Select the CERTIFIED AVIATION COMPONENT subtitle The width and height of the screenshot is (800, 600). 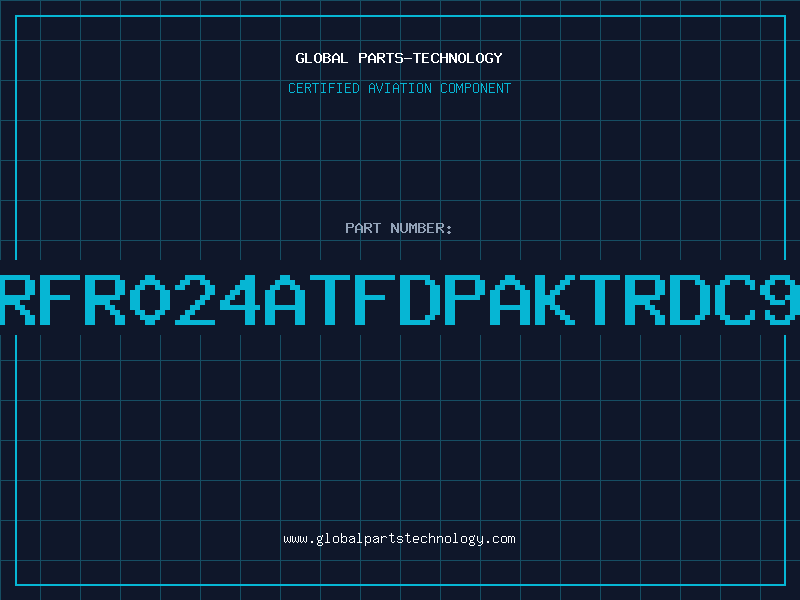point(399,88)
